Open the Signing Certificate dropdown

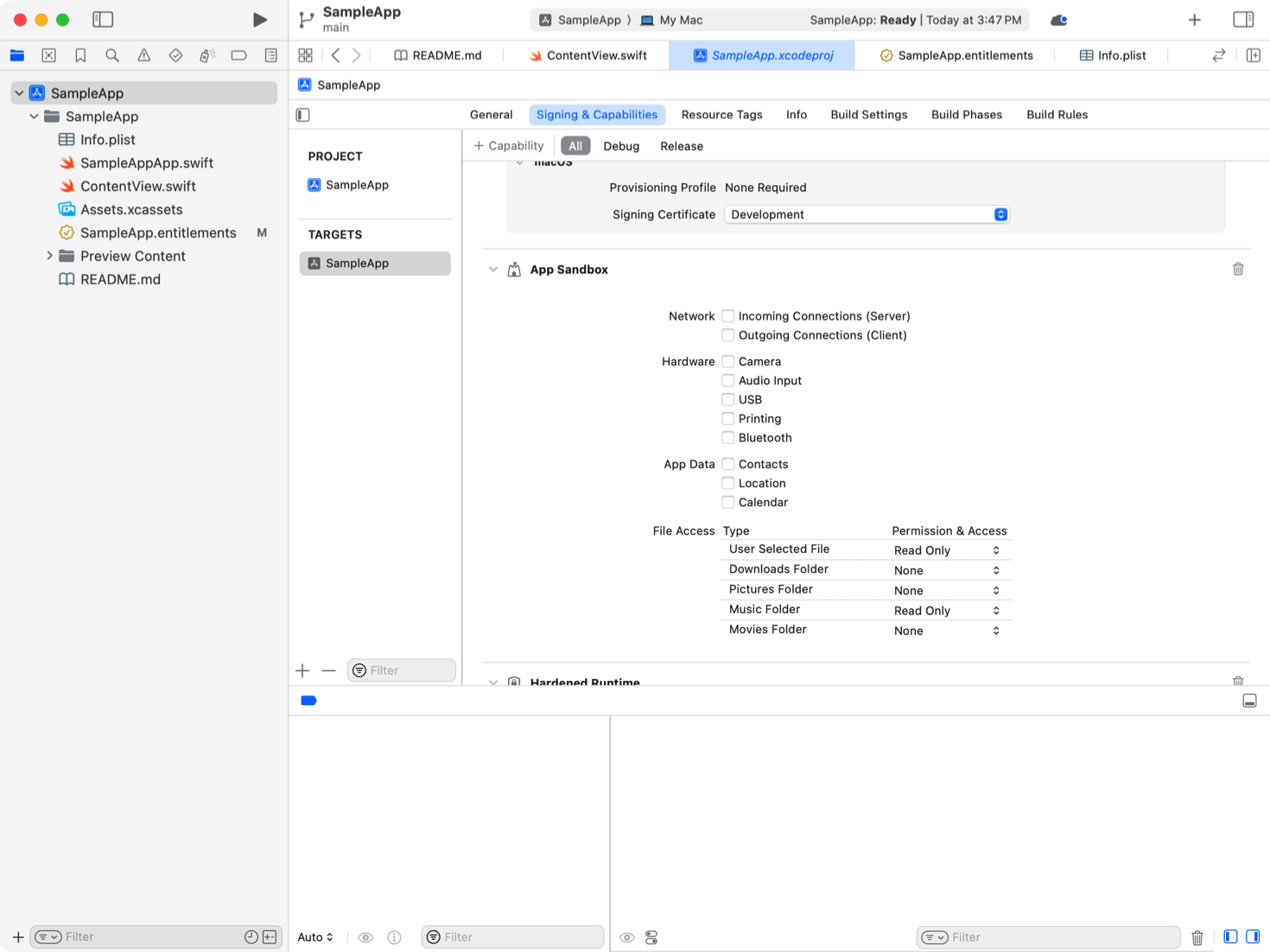[x=866, y=214]
